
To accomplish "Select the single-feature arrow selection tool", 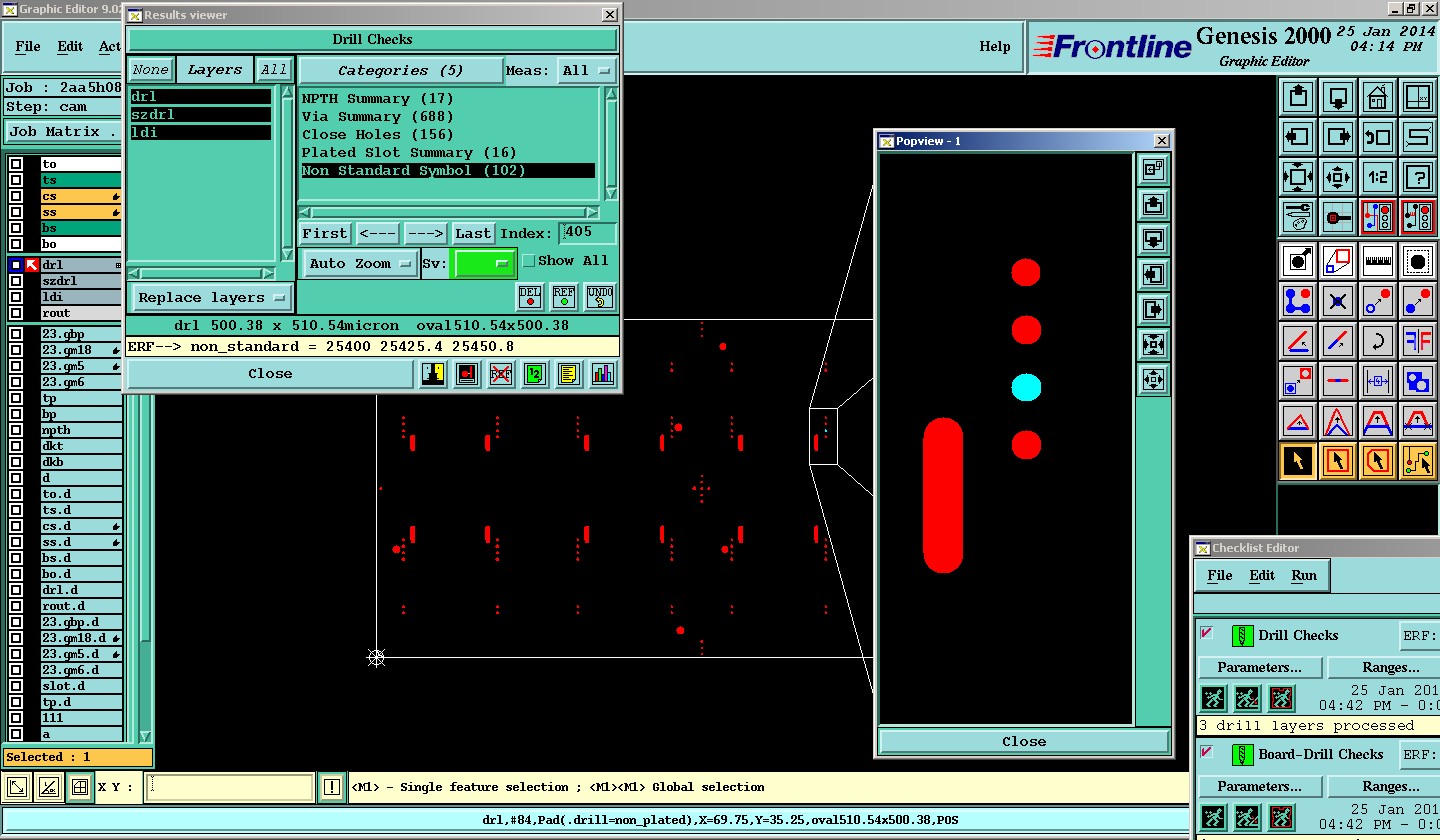I will pos(1298,461).
